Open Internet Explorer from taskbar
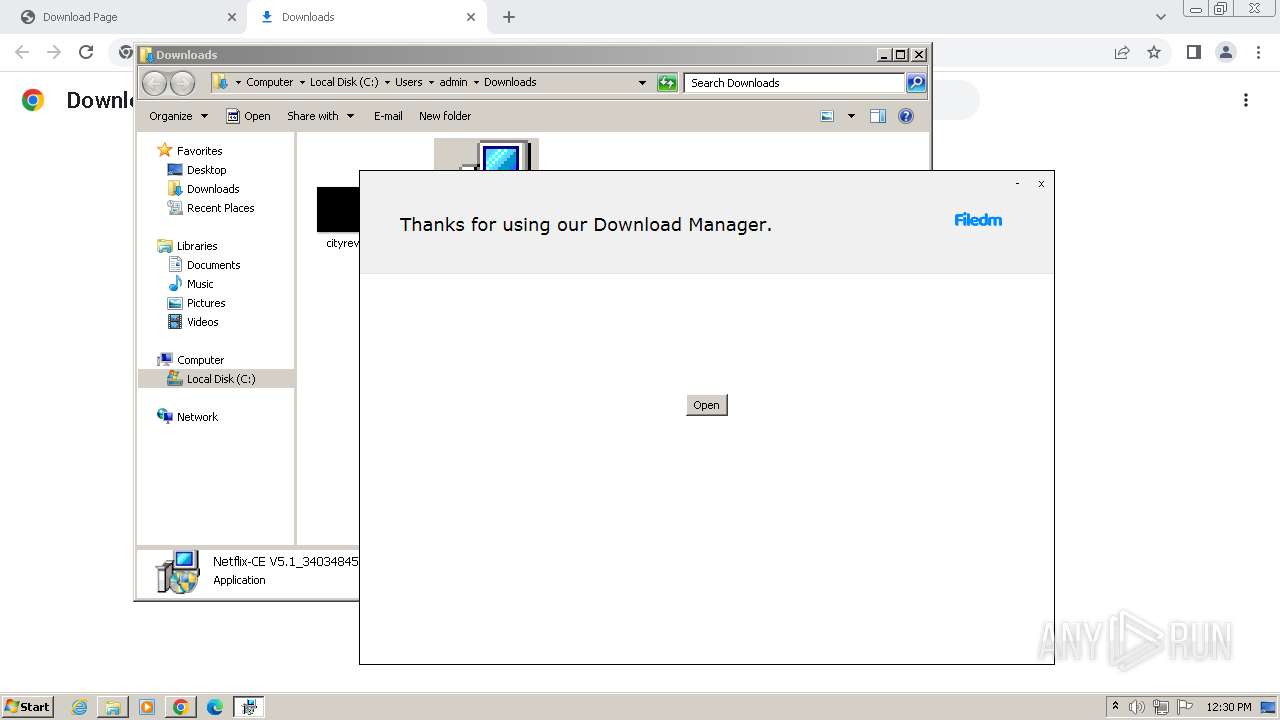 click(80, 707)
